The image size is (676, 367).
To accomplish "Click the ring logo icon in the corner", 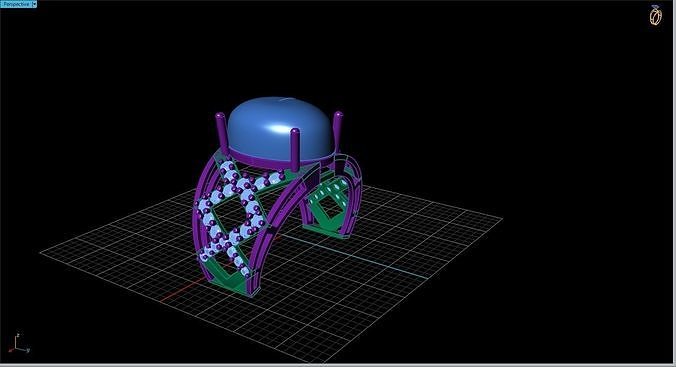I will 655,16.
